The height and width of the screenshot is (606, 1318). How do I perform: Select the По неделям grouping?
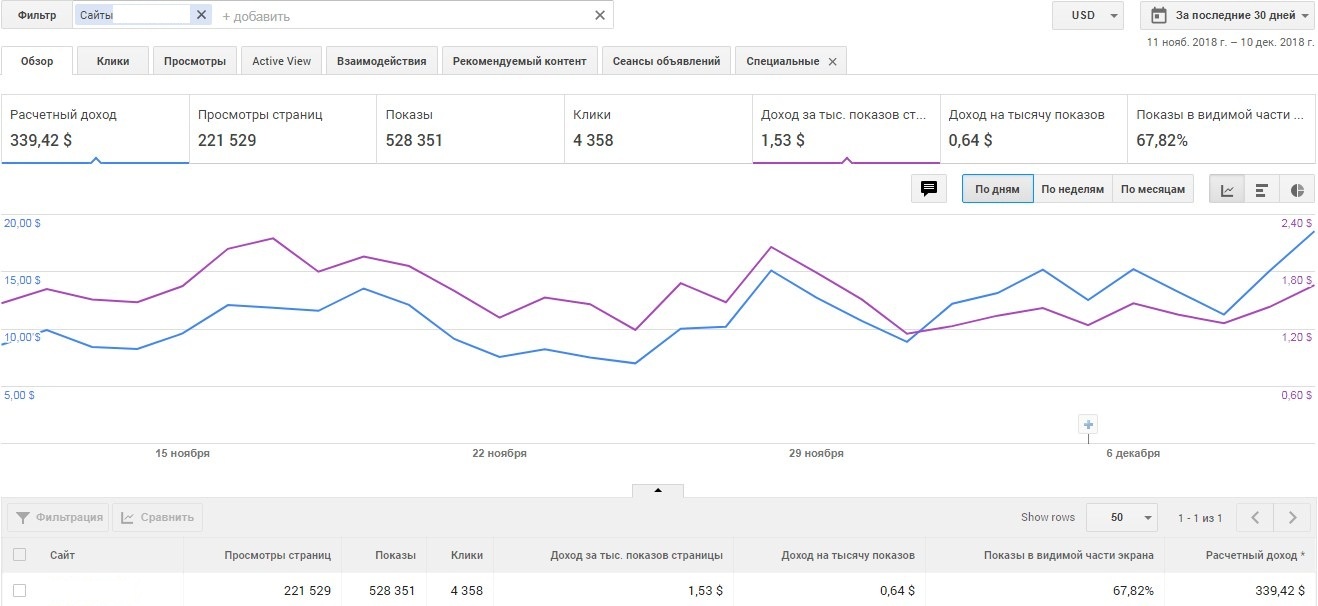[1073, 189]
